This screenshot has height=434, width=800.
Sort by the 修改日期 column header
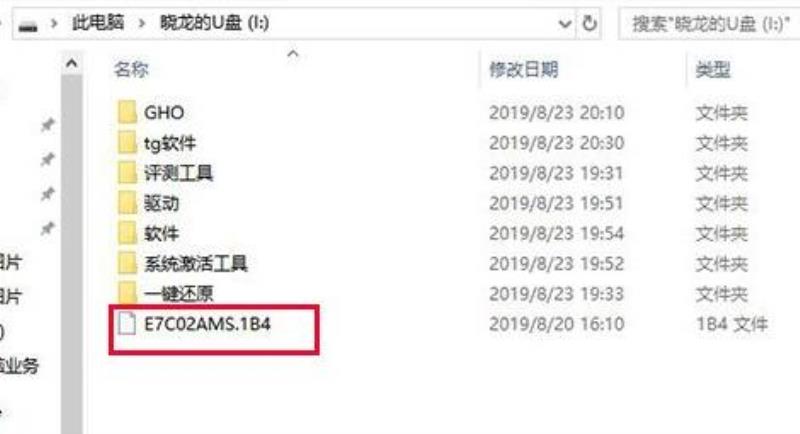(x=524, y=69)
